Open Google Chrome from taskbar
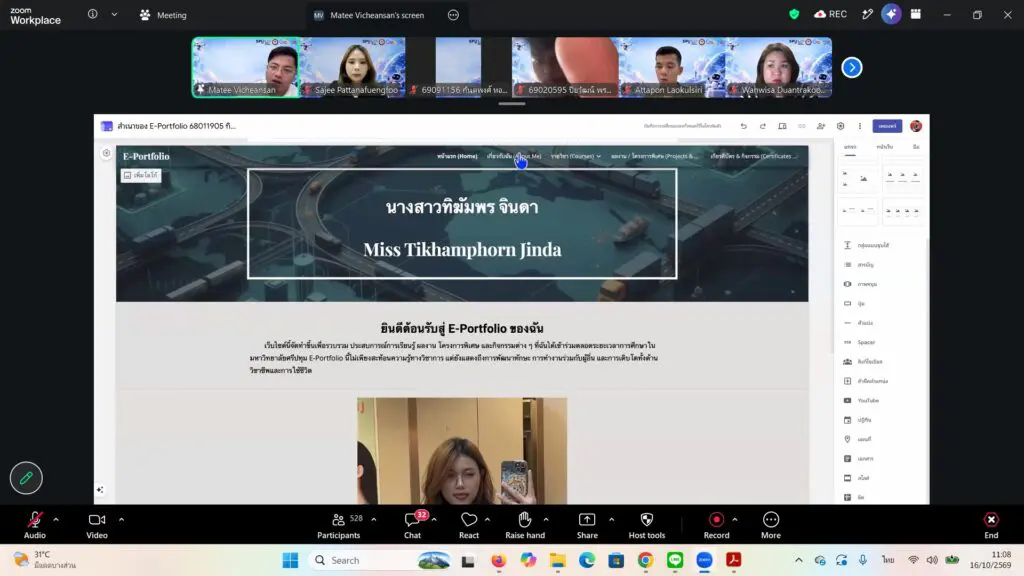 pos(645,560)
